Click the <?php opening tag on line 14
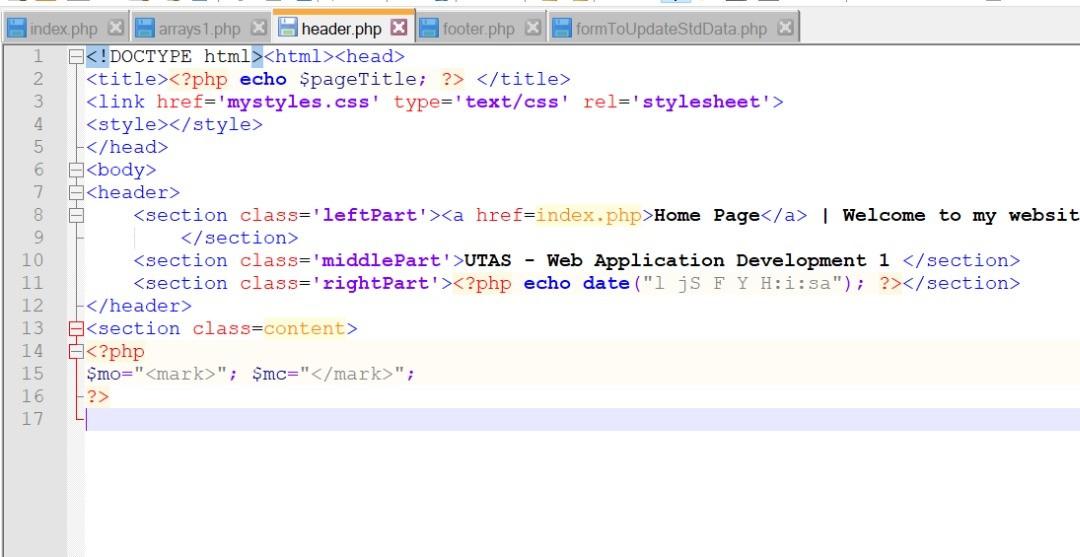 pos(115,352)
